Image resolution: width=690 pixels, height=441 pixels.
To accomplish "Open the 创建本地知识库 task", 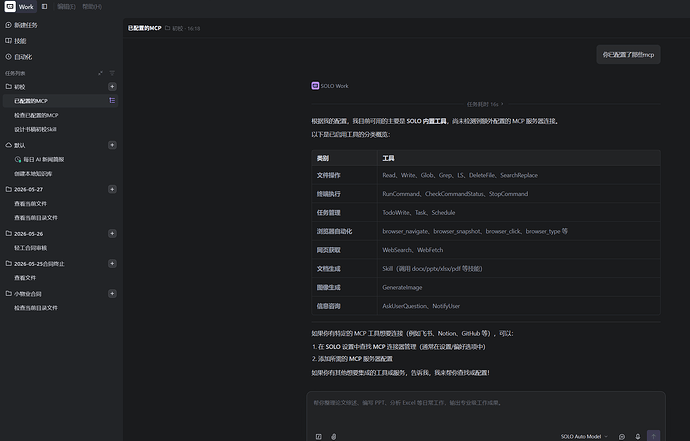I will point(33,173).
